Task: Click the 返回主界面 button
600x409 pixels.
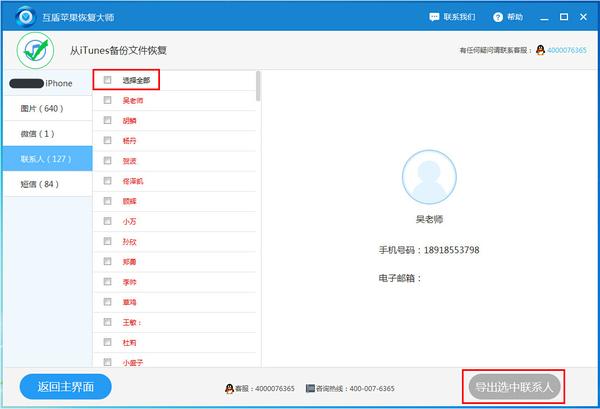Action: (65, 387)
